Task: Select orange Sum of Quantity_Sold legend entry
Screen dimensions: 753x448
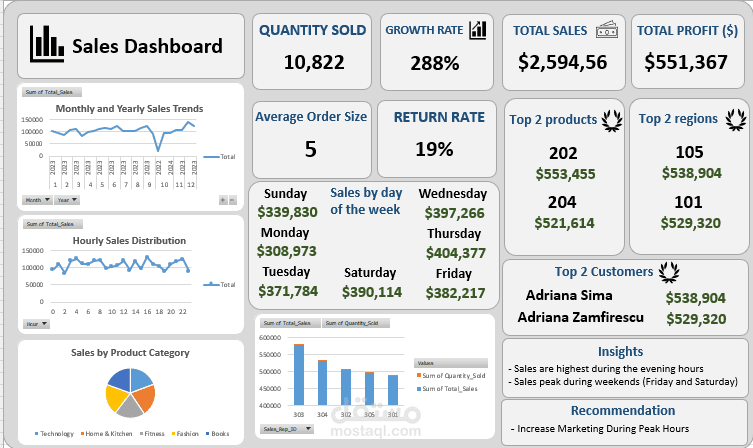Action: tap(450, 375)
